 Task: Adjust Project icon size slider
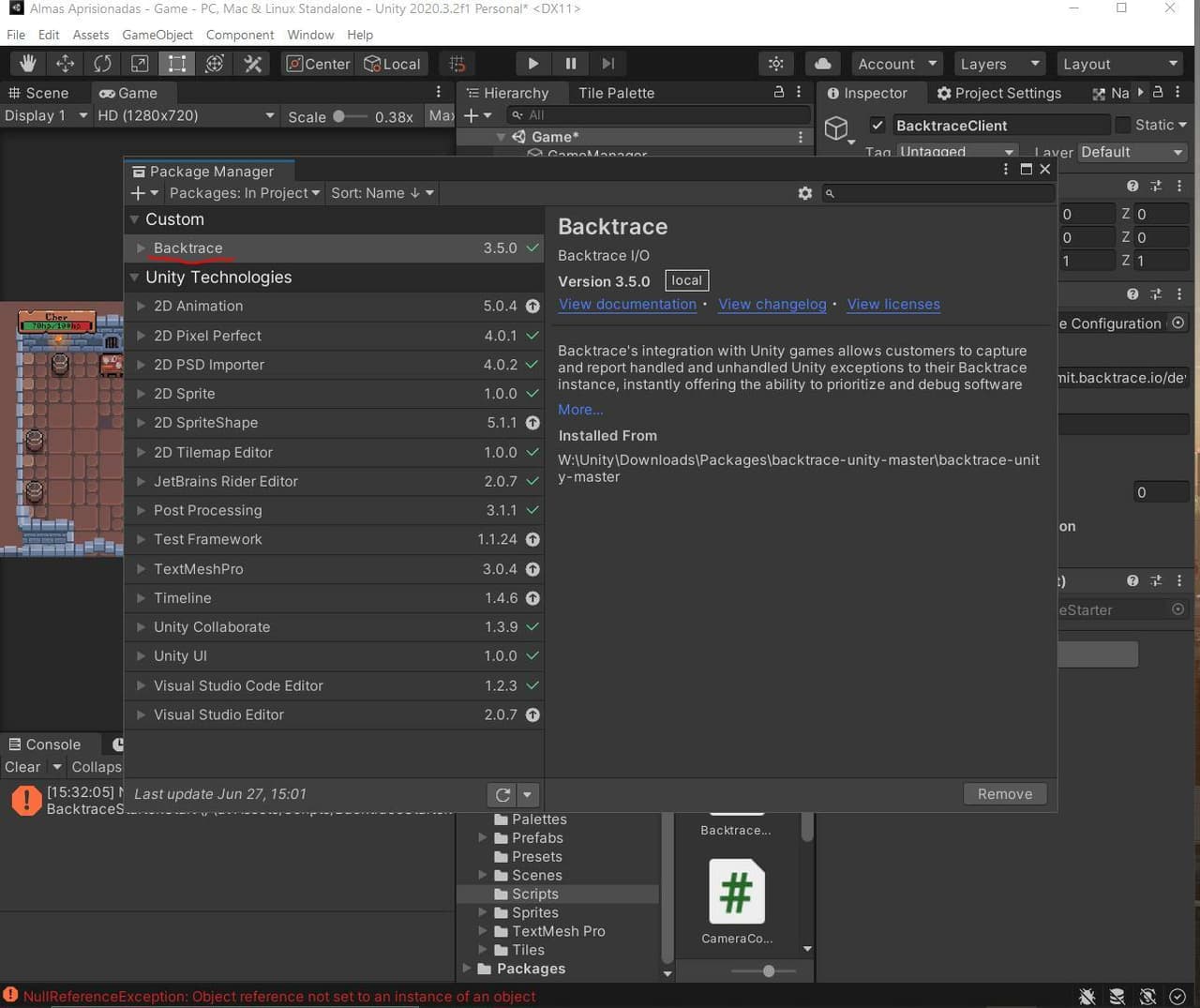tap(769, 970)
